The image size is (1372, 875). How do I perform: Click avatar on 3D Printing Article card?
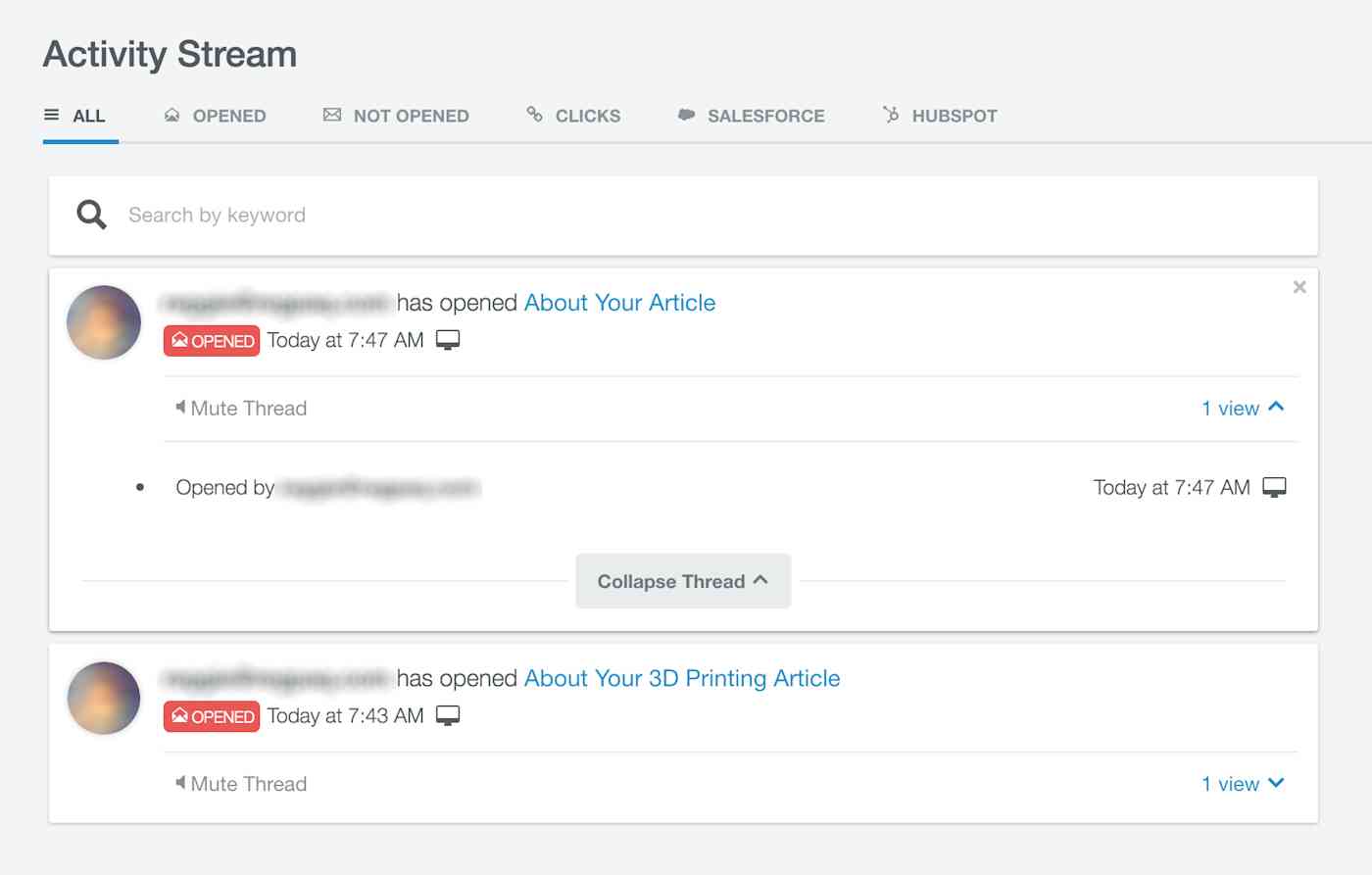point(104,698)
